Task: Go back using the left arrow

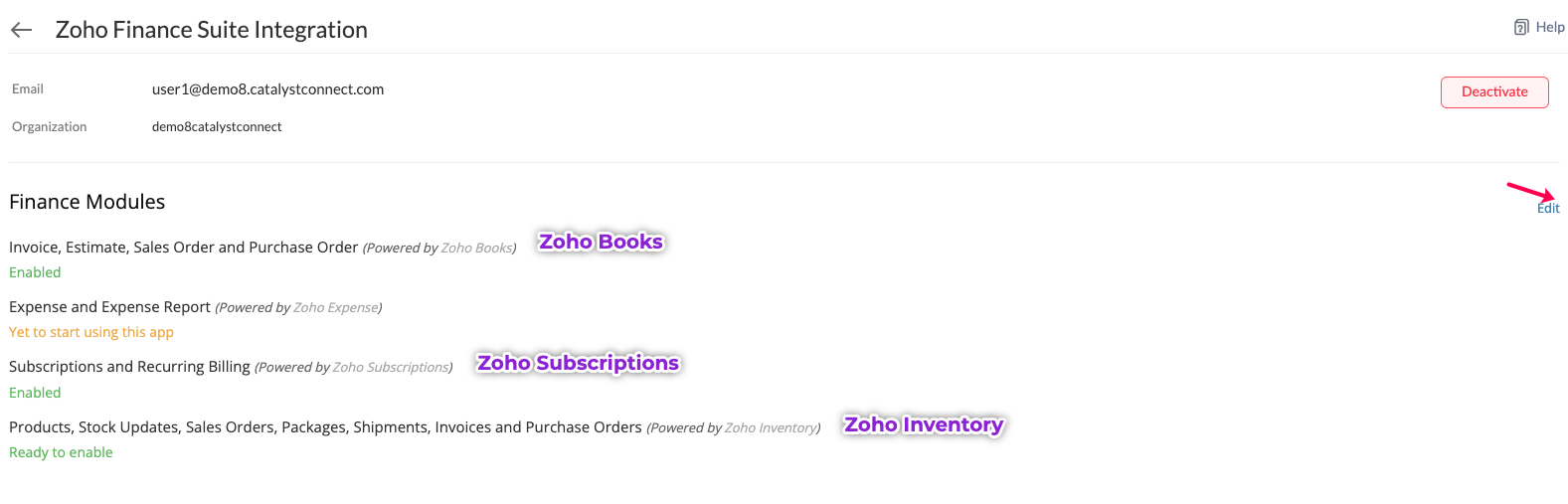Action: coord(21,30)
